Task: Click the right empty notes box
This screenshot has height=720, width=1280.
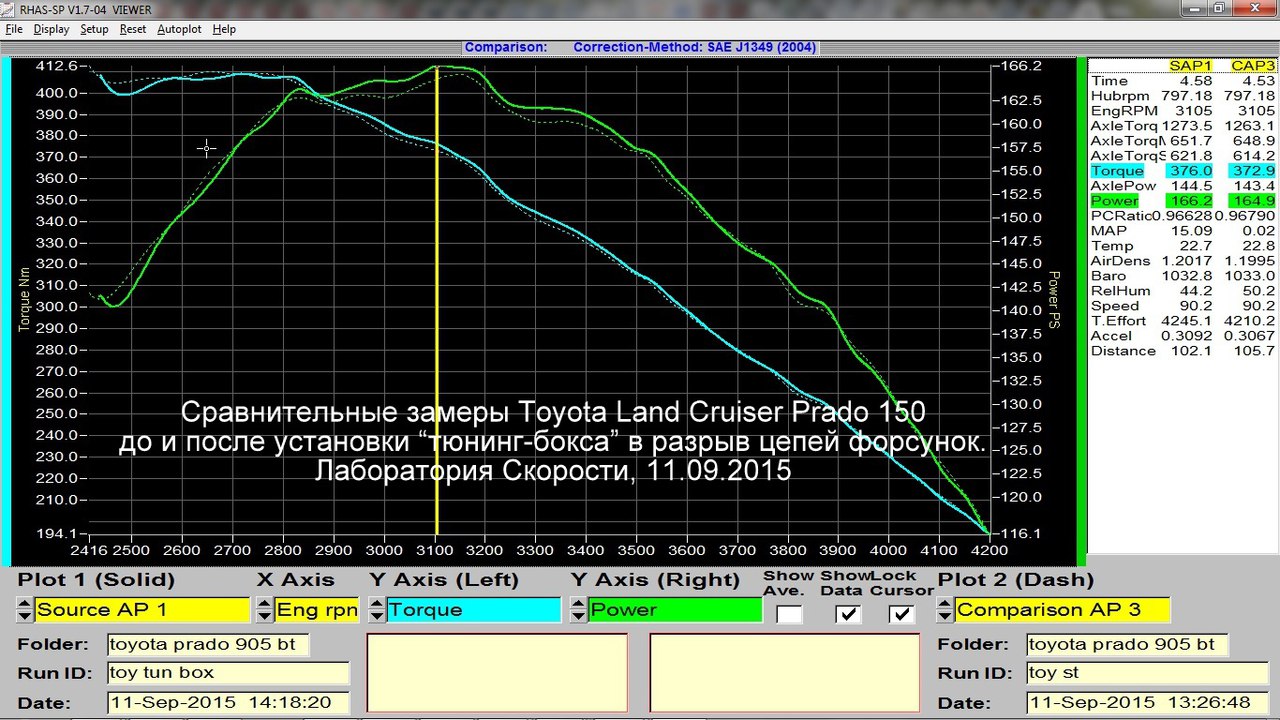Action: 785,673
